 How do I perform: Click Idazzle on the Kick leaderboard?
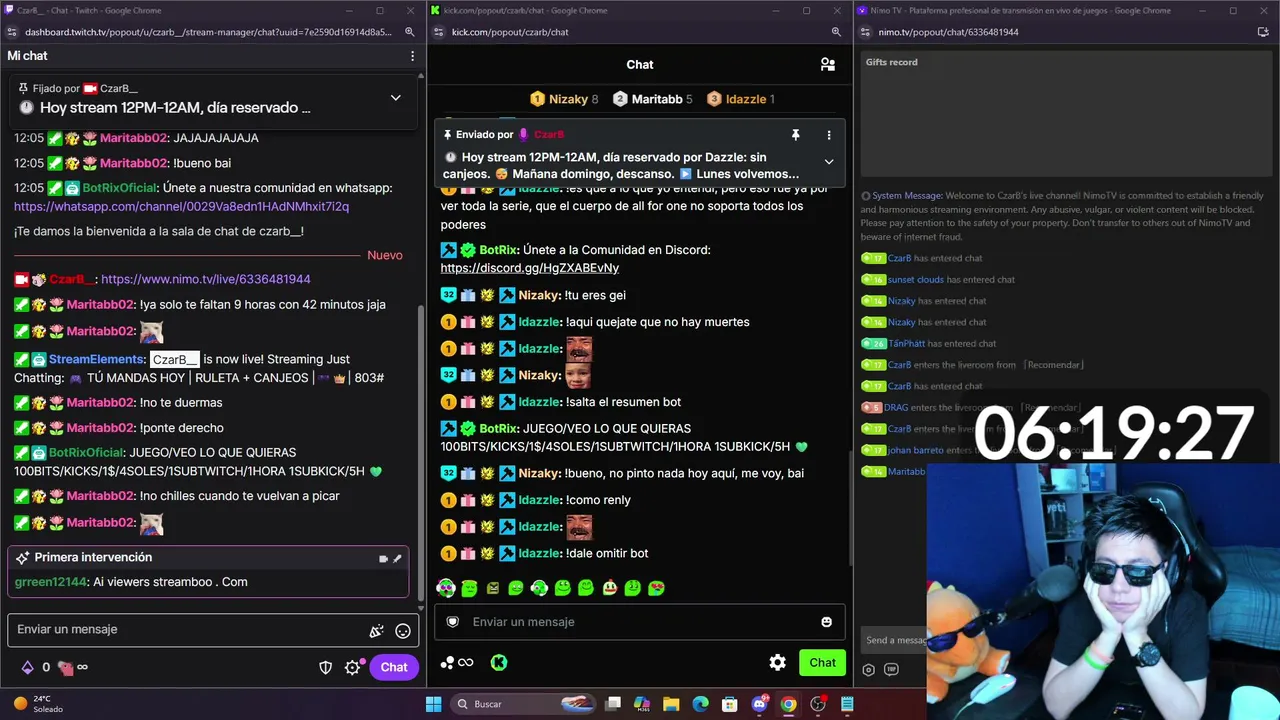pos(741,99)
